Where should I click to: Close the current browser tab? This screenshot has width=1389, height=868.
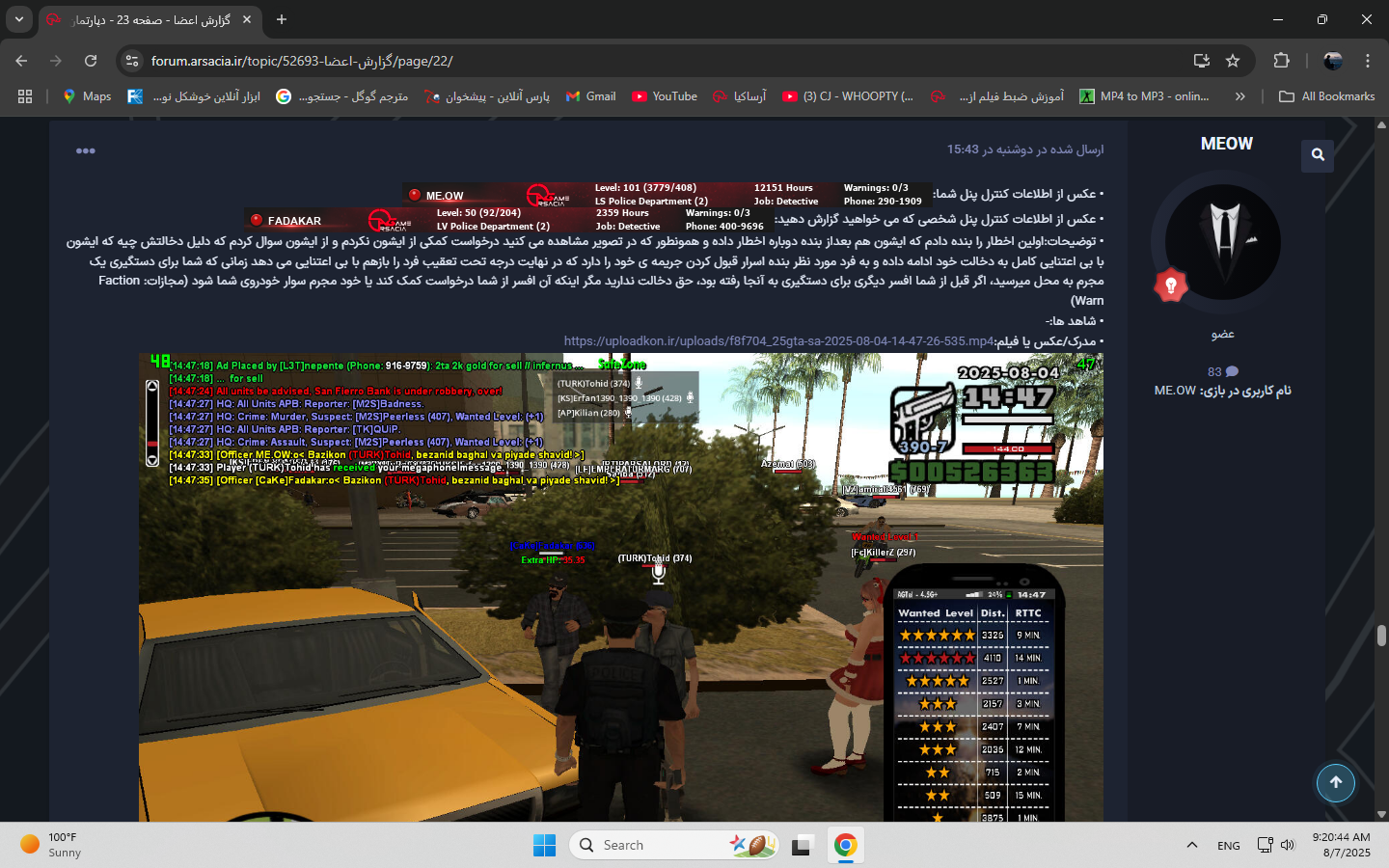247,19
